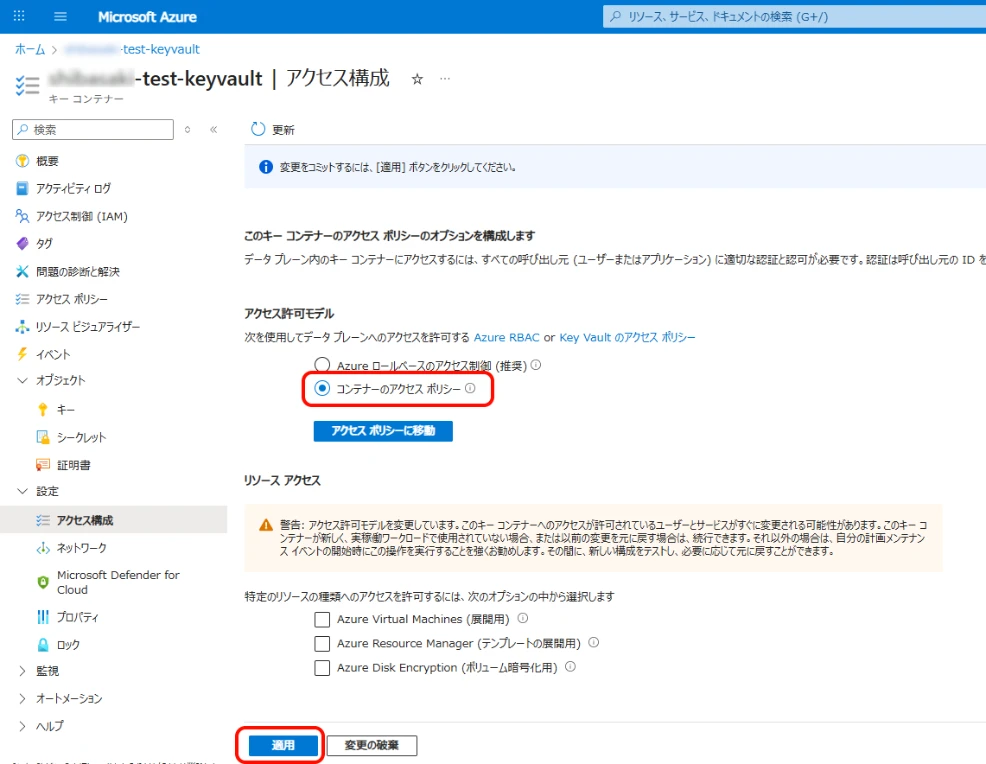Click the refresh (更新) icon
986x764 pixels.
click(258, 129)
